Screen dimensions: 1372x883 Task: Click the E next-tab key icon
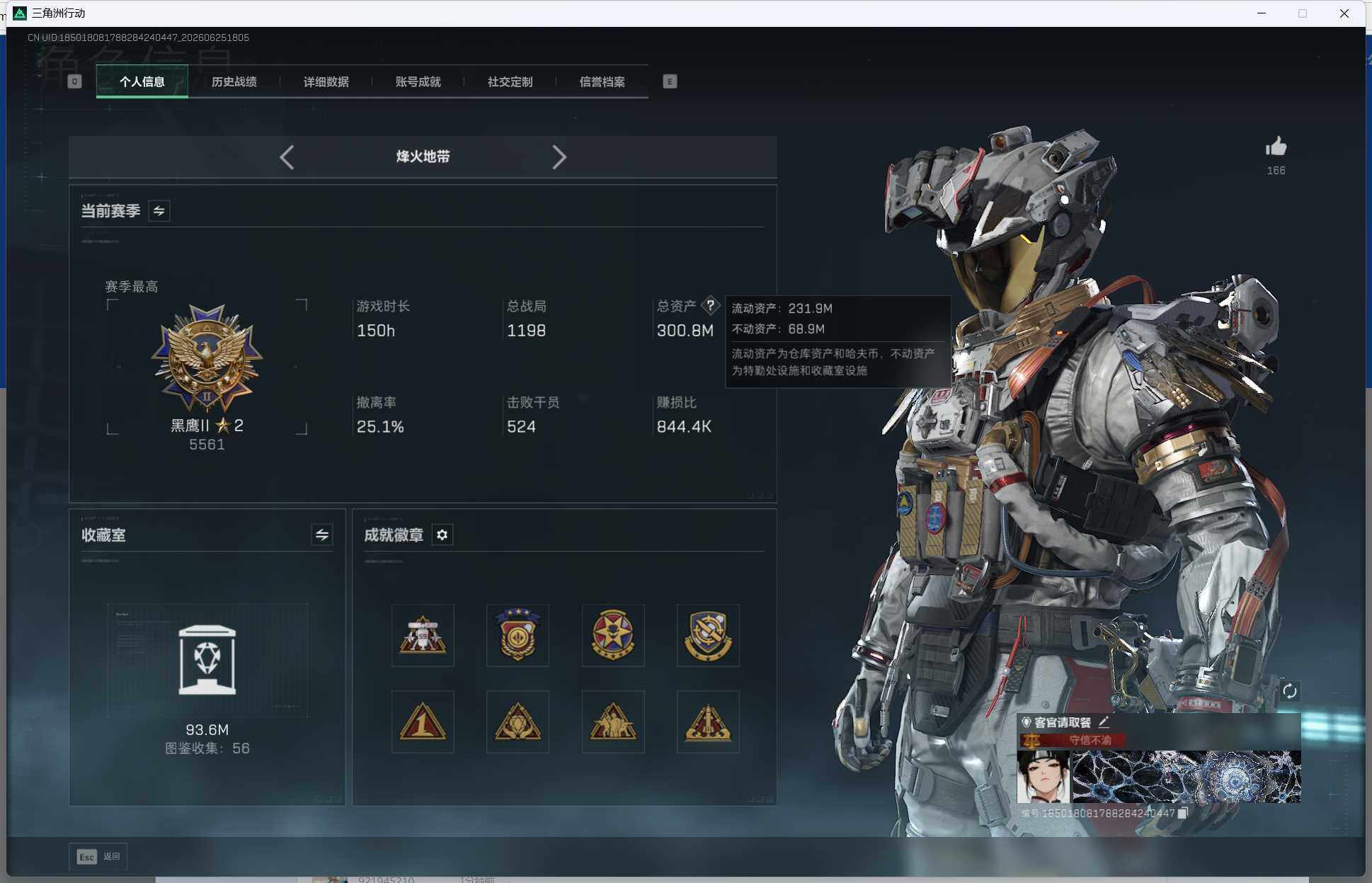click(x=670, y=81)
